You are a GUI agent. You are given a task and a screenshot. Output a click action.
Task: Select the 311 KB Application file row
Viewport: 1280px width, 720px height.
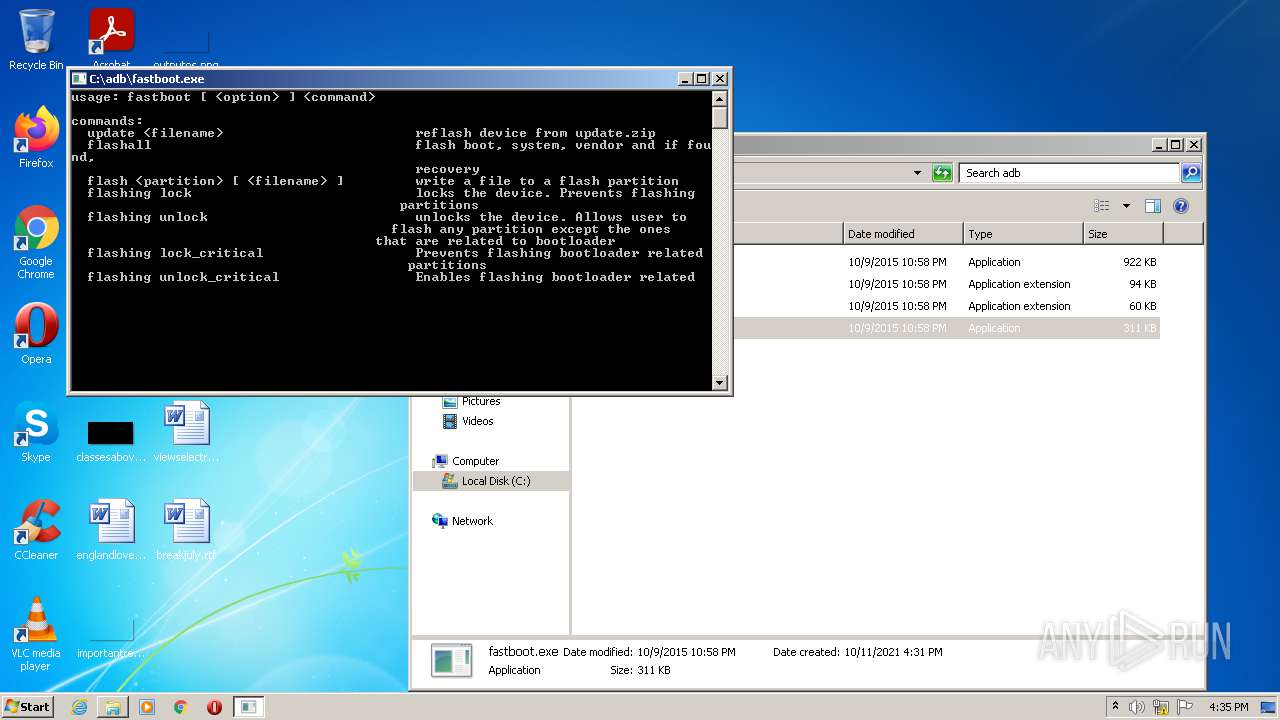pos(946,328)
